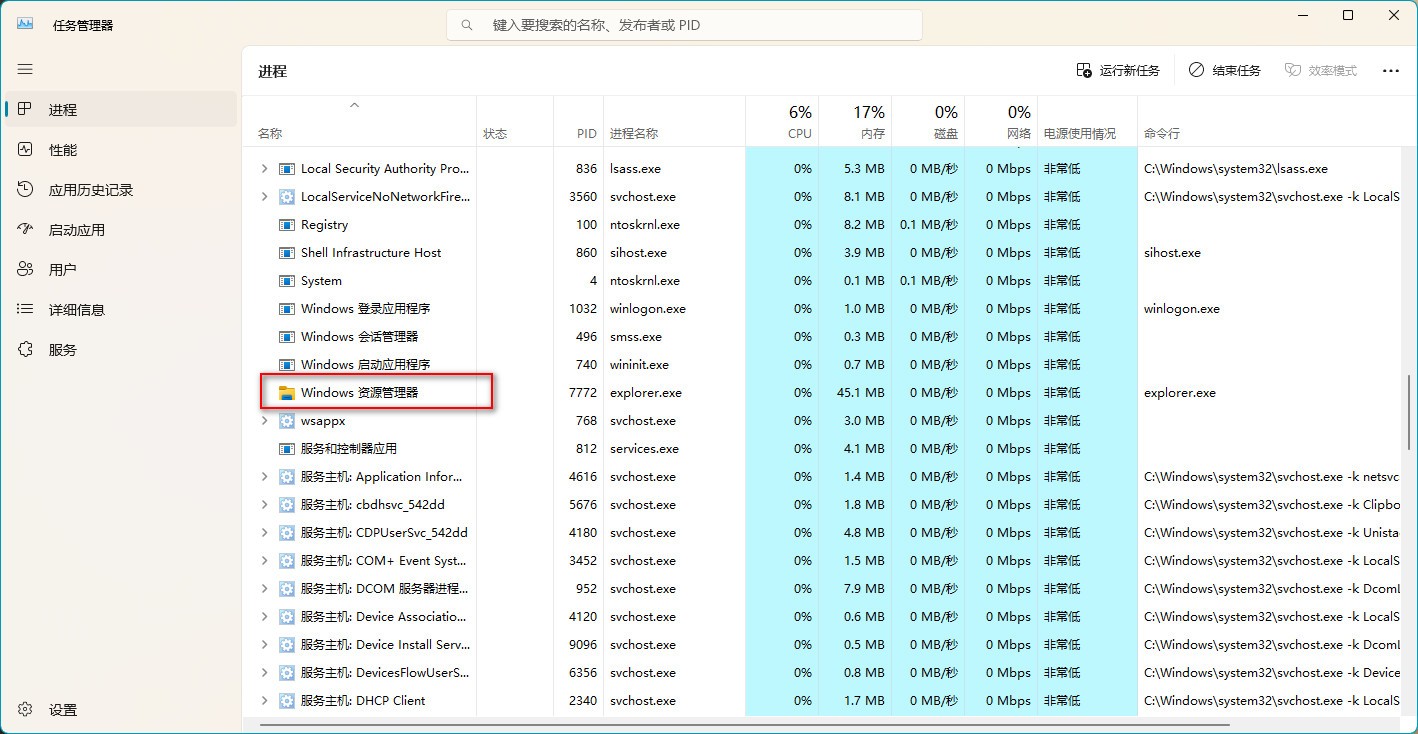
Task: Click PID 7772 cell
Action: [579, 393]
